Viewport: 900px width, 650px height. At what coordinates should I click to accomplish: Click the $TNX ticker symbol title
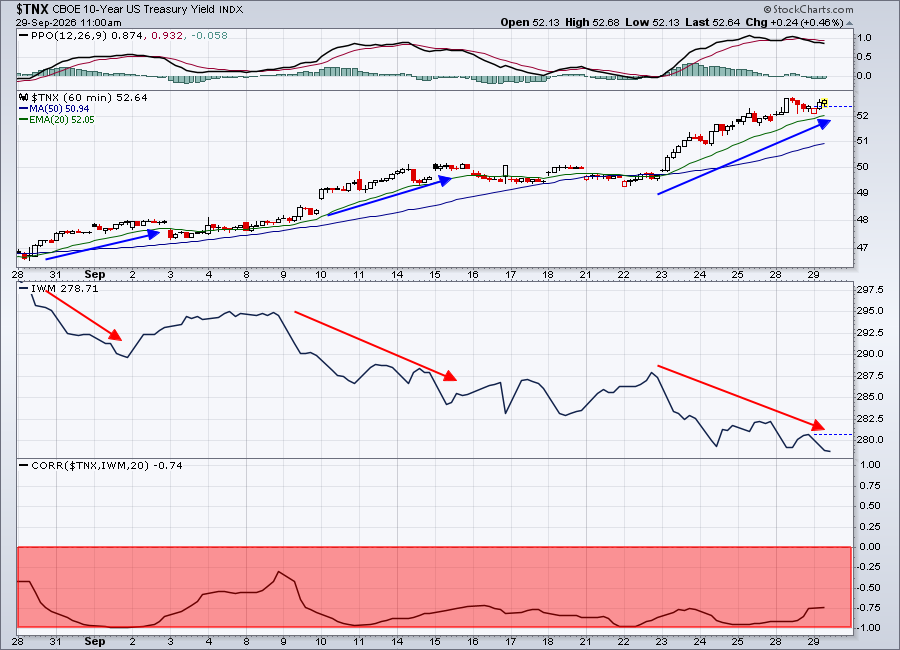click(x=32, y=9)
